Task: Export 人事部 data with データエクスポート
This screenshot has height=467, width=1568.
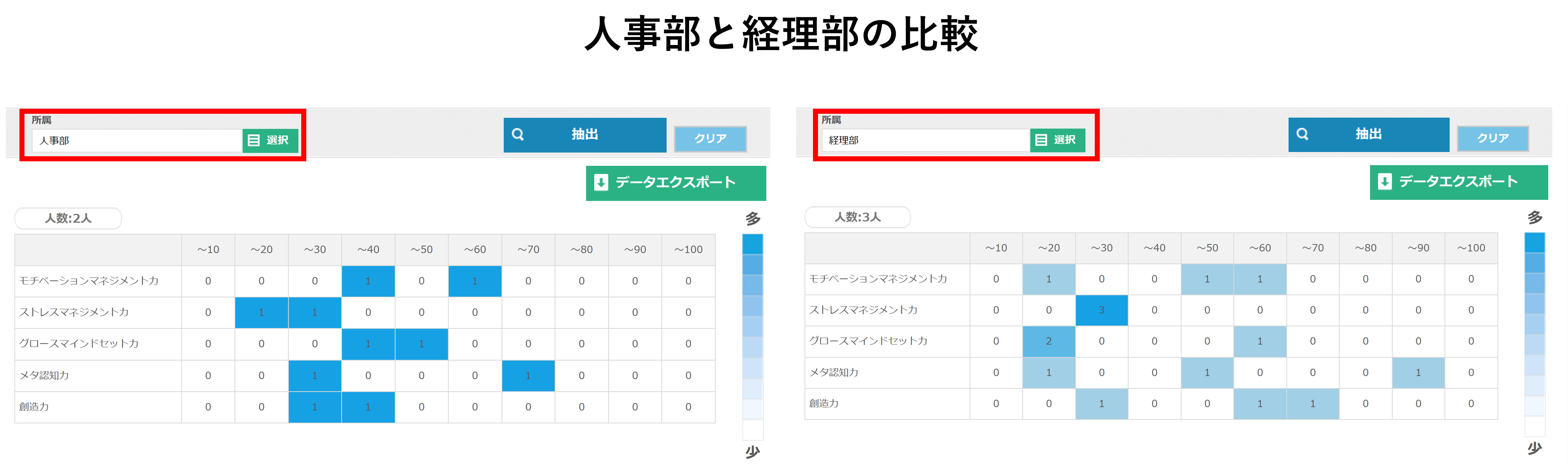Action: tap(675, 183)
